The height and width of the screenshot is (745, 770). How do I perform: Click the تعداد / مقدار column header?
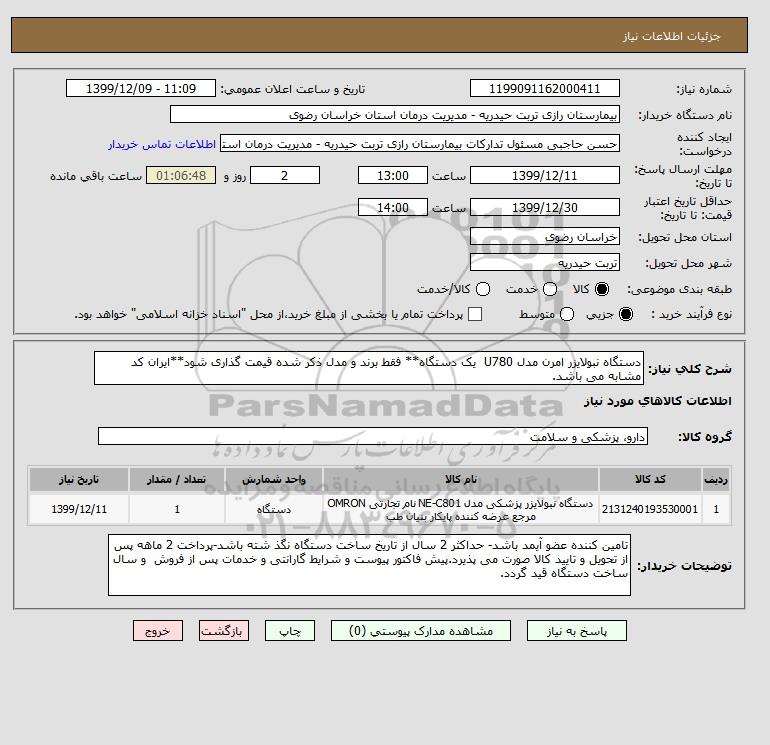pyautogui.click(x=177, y=479)
